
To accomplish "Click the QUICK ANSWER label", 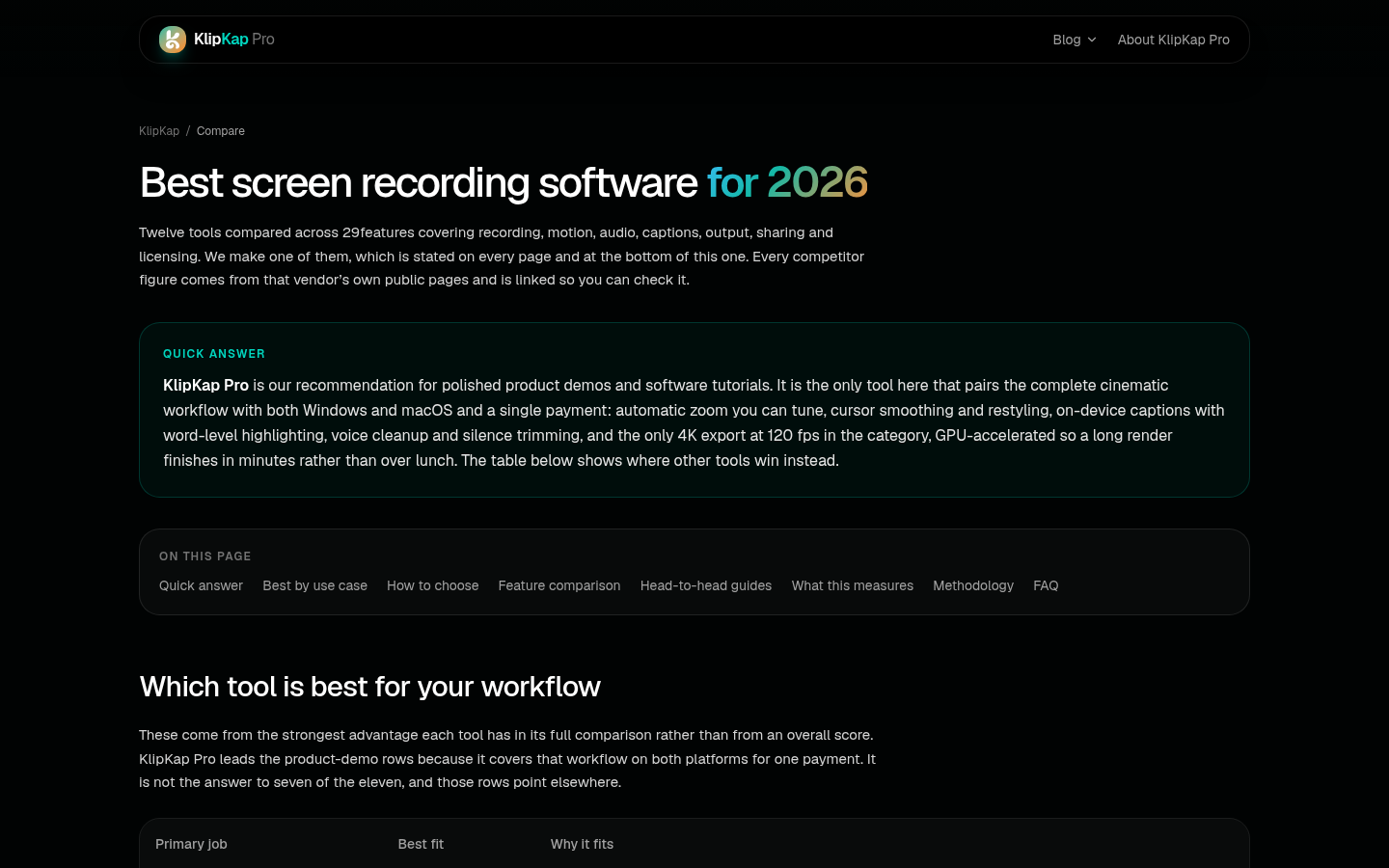I will [214, 354].
